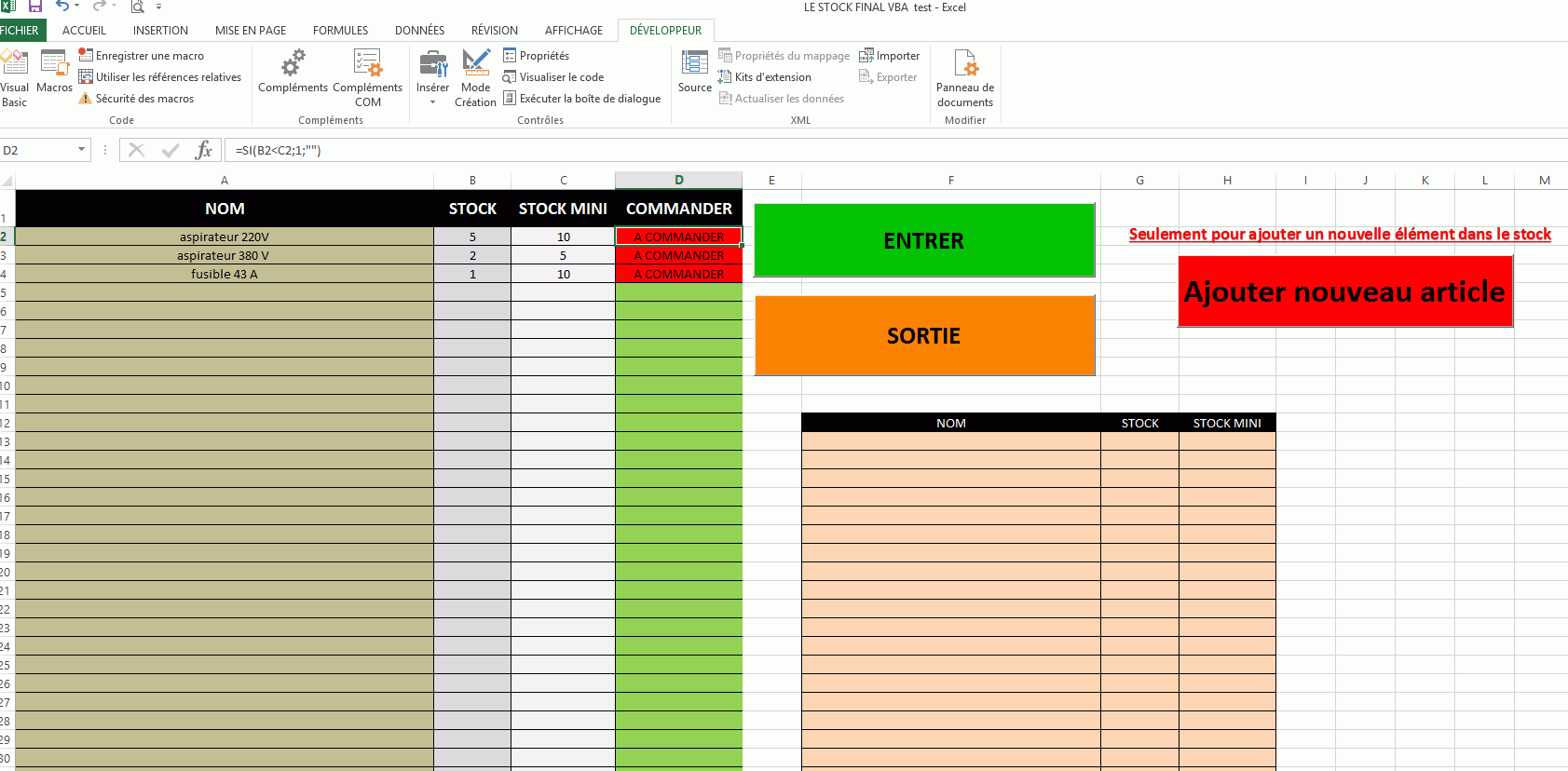Select the DÉVELOPPEUR tab
The image size is (1568, 771).
(x=665, y=31)
